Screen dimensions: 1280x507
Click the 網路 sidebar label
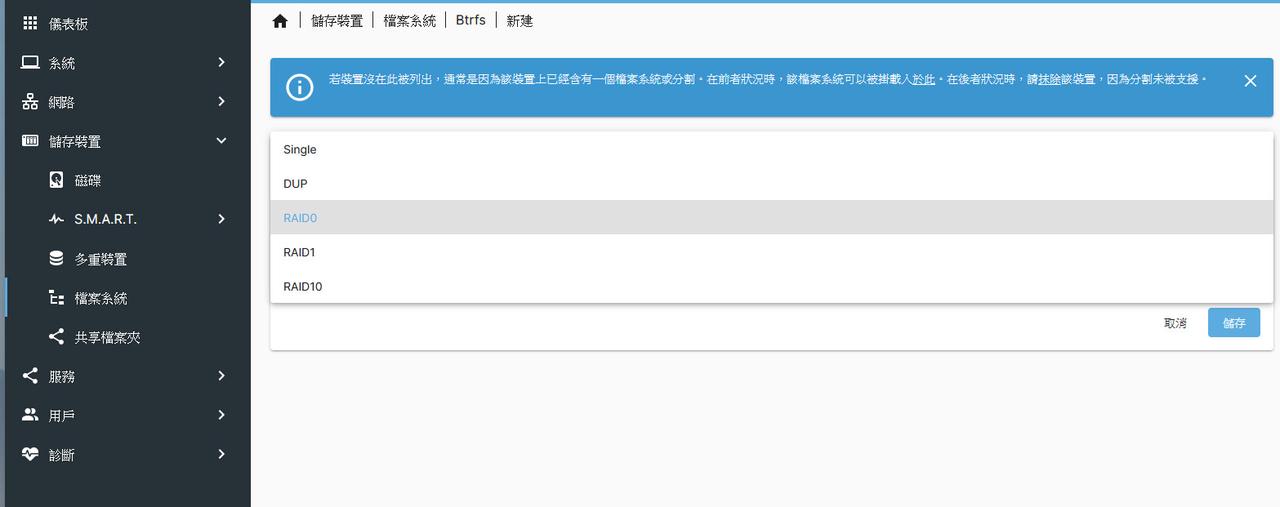tap(62, 102)
